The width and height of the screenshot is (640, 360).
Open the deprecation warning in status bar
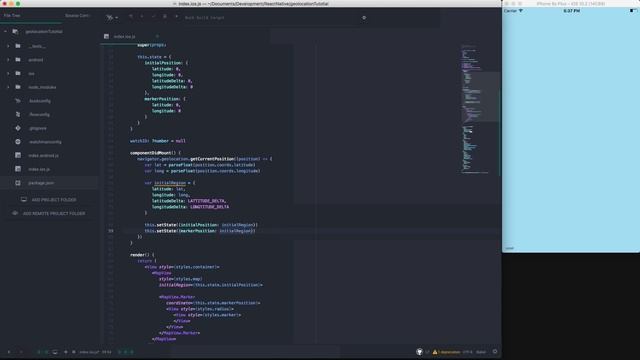(x=446, y=352)
